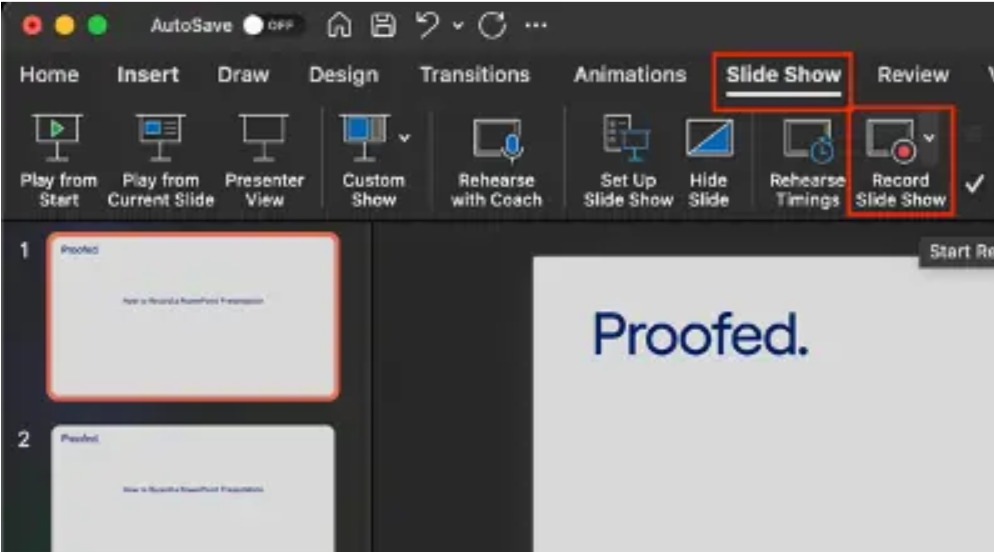Select slide 2 thumbnail
Image resolution: width=994 pixels, height=552 pixels.
click(x=193, y=488)
